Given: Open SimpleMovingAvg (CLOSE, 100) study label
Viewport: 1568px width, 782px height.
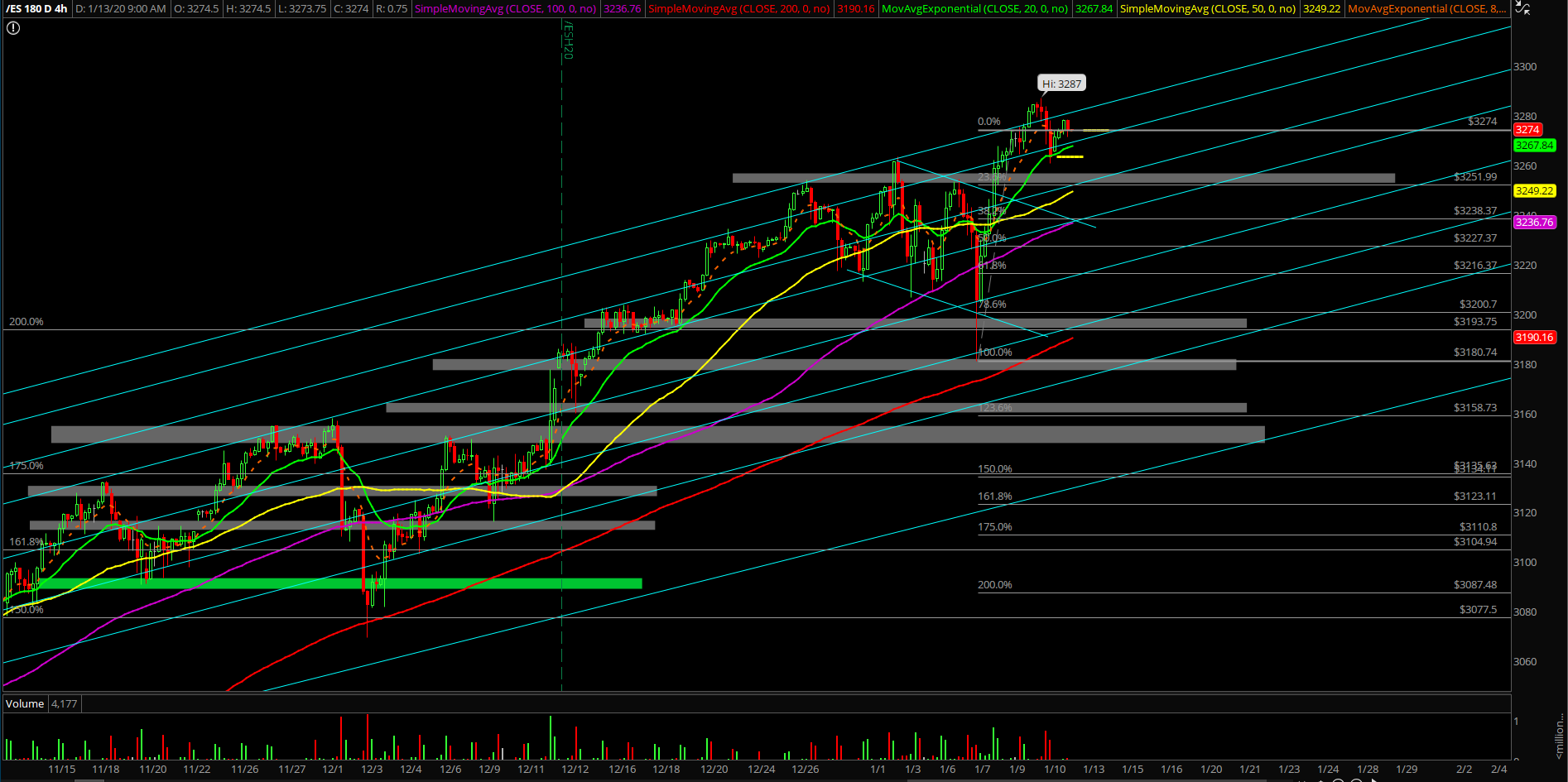Looking at the screenshot, I should click(x=506, y=8).
